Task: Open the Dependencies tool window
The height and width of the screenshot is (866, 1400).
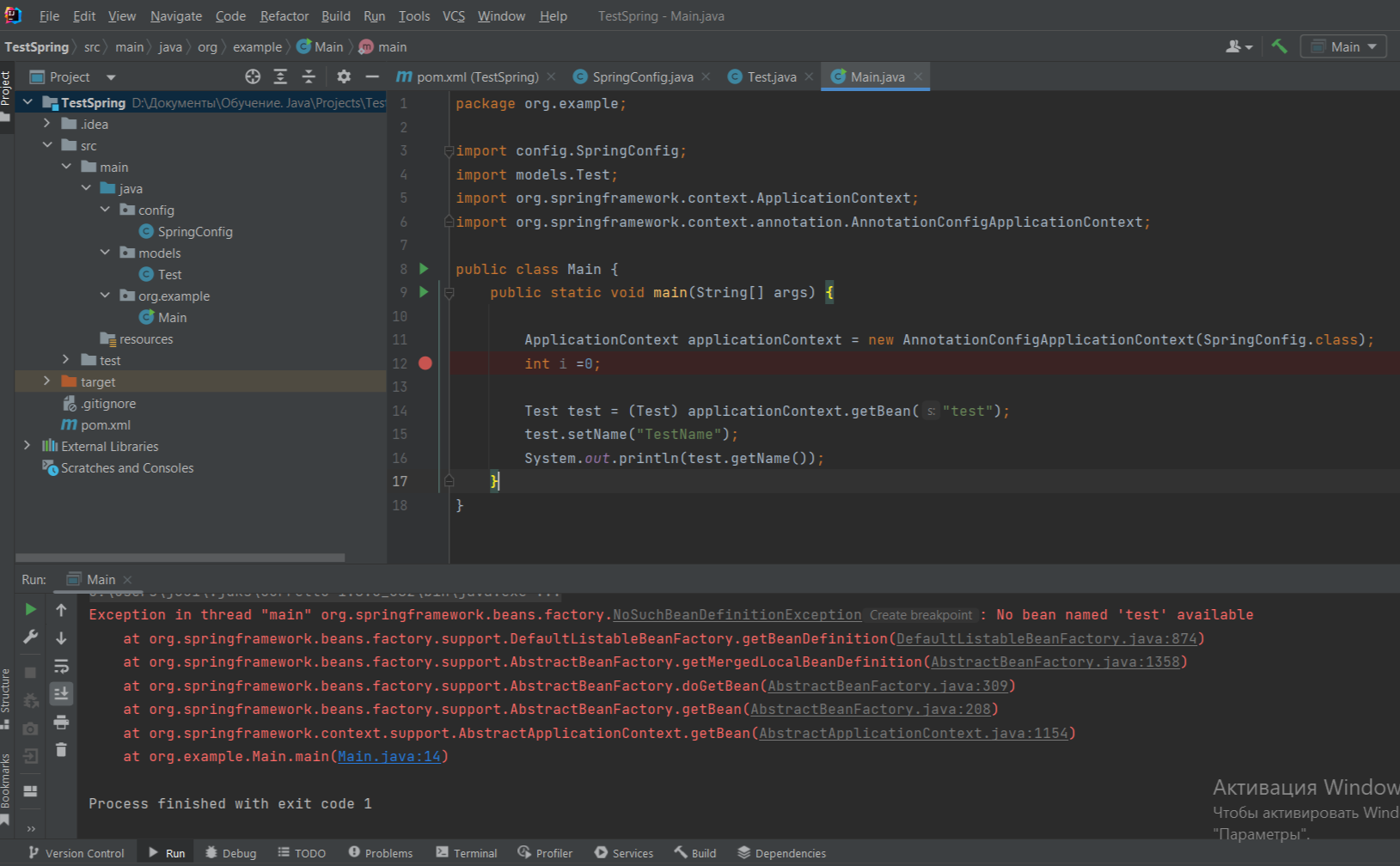Action: tap(782, 853)
